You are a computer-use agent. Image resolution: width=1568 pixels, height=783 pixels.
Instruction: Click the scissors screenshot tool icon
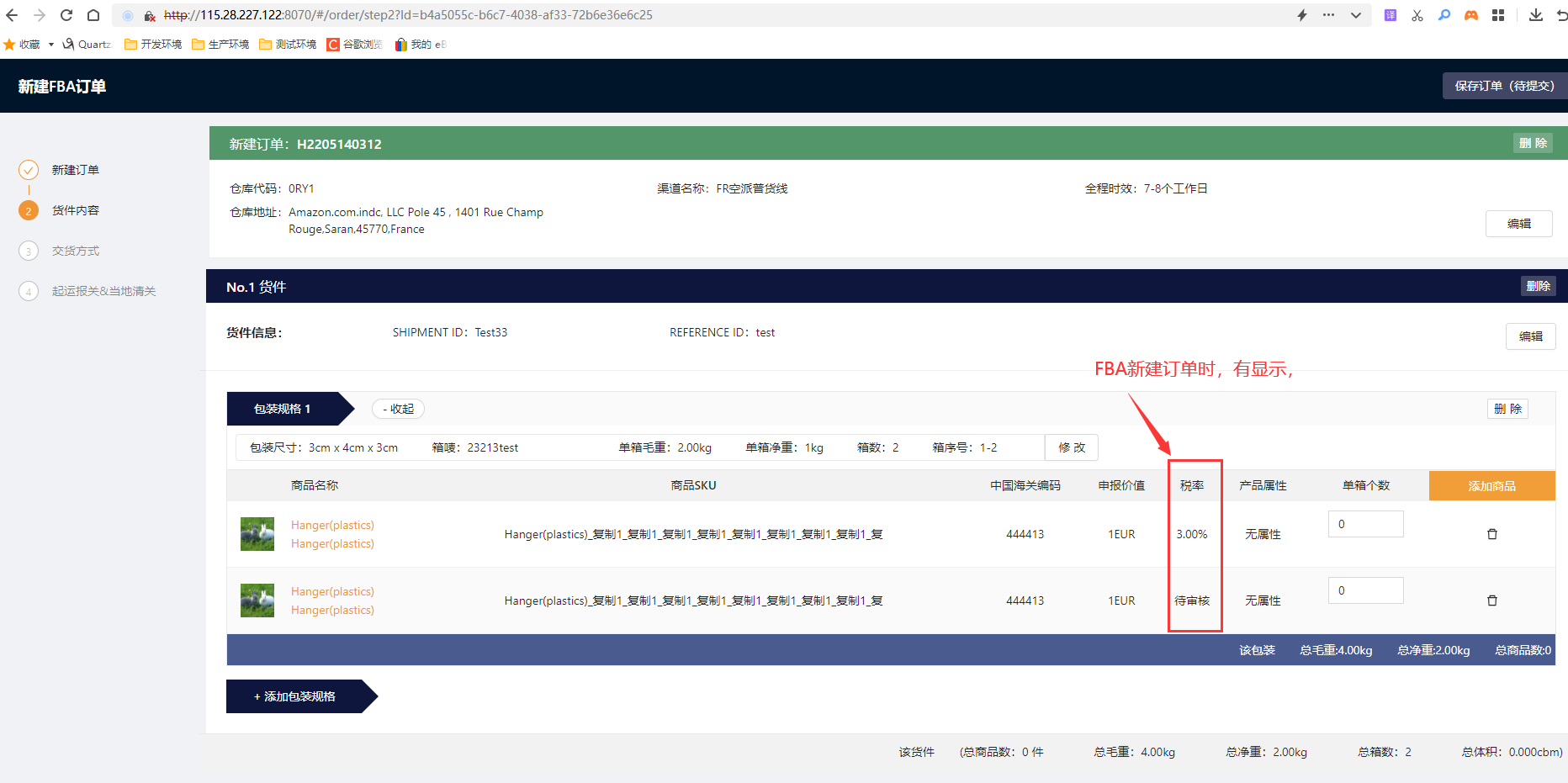[x=1417, y=15]
